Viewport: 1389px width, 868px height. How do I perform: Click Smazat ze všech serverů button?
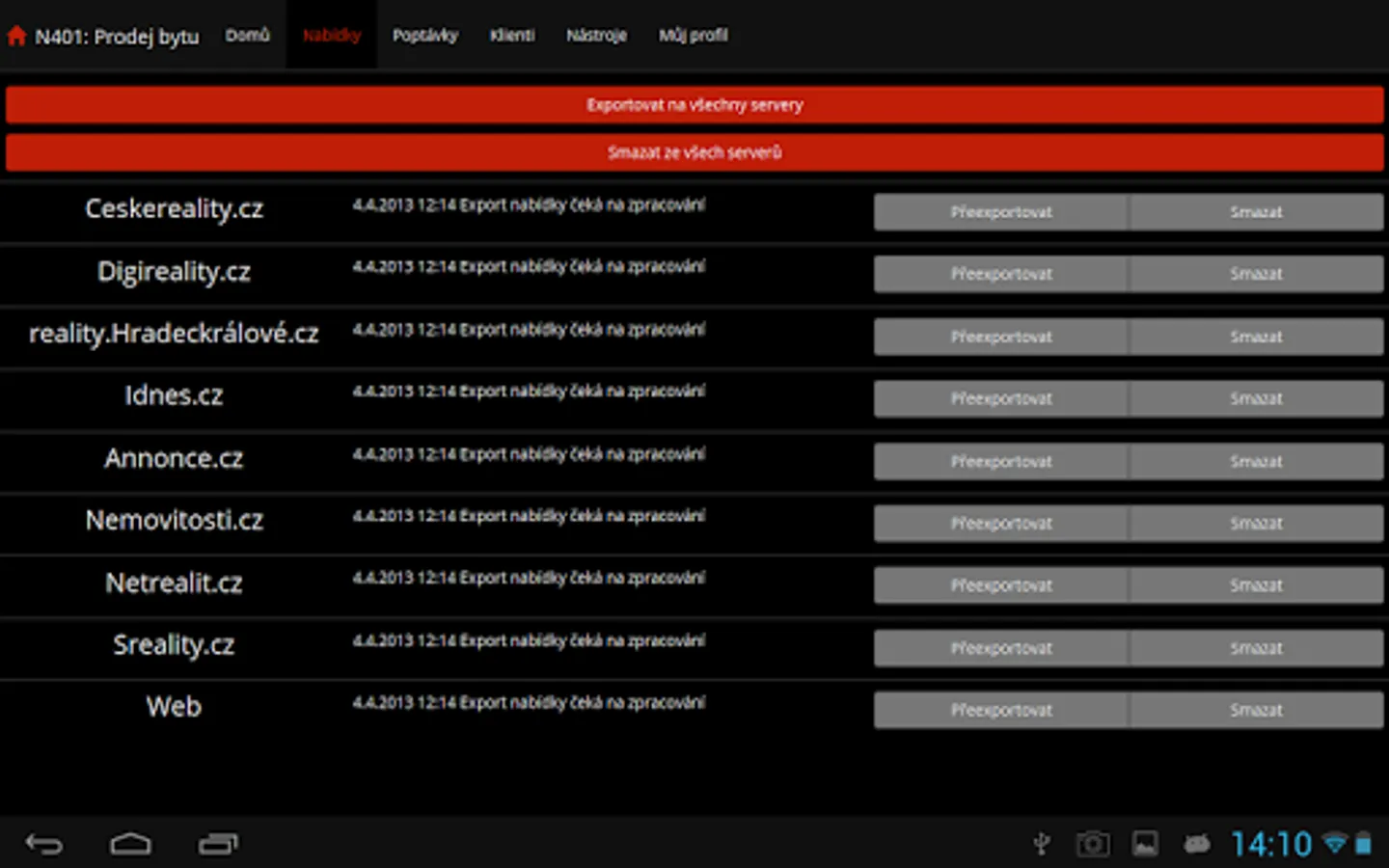694,152
